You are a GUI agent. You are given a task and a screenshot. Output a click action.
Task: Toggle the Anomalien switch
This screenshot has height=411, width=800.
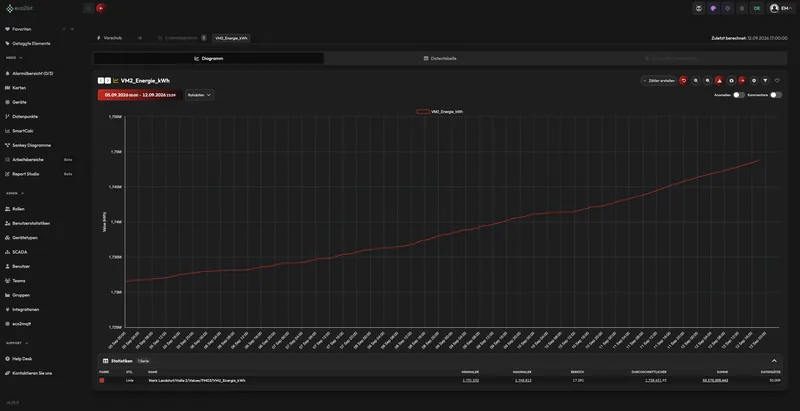click(739, 95)
